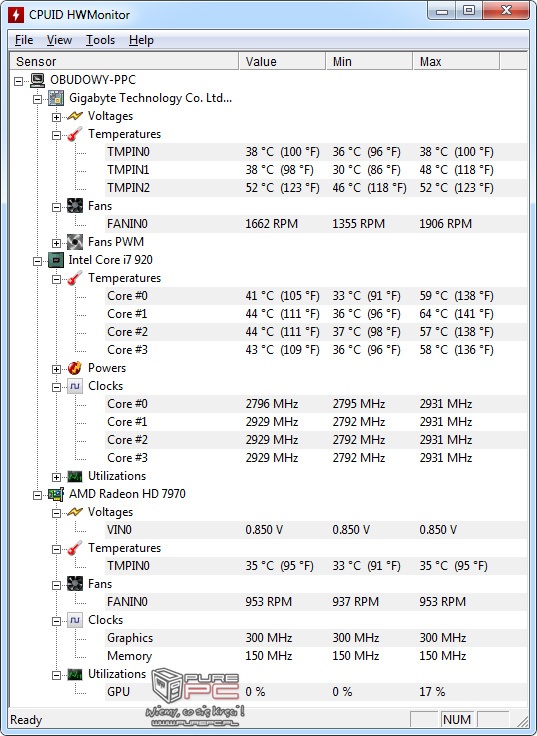Click the Intel CPU Clocks waveform icon

(75, 386)
